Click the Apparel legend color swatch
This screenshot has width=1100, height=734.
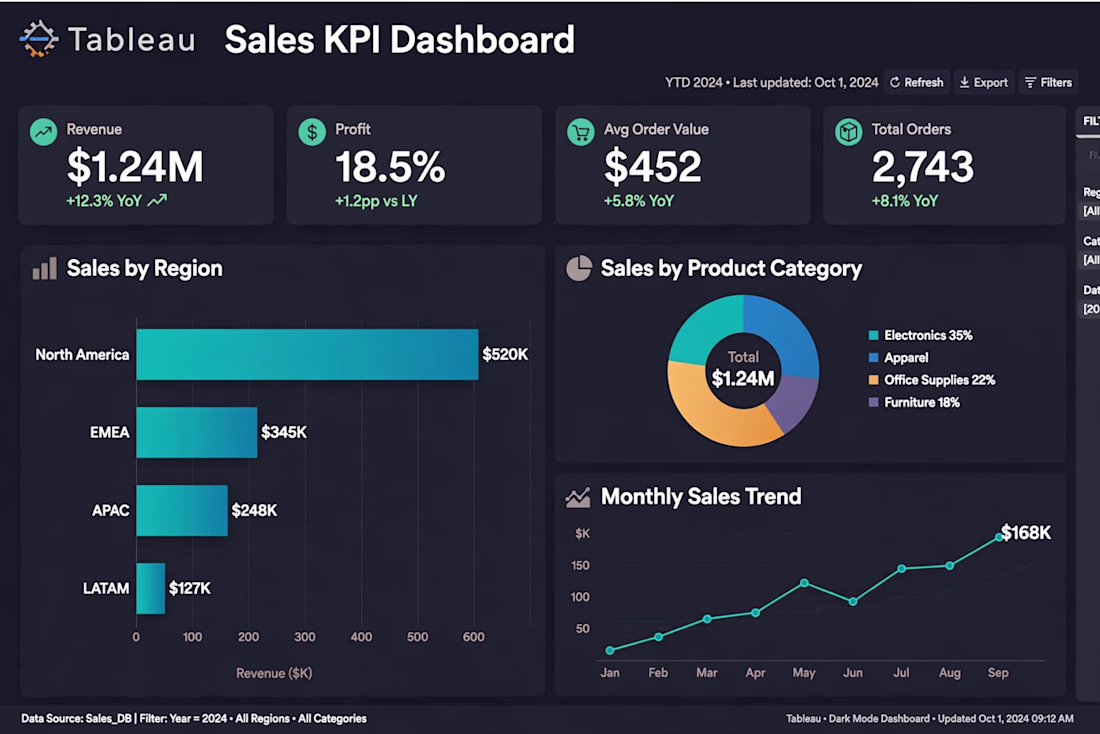[x=873, y=358]
